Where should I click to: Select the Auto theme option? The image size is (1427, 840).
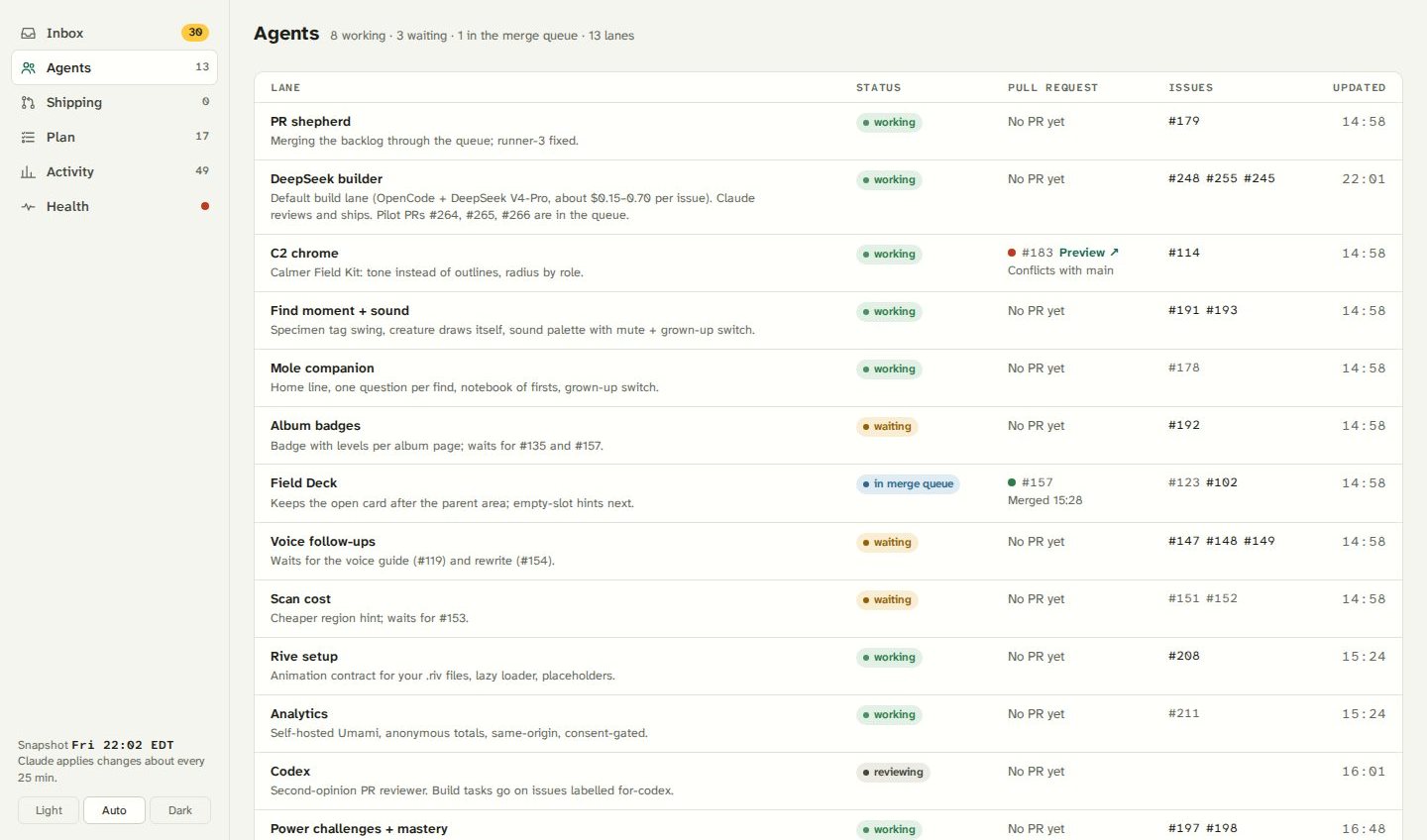point(114,810)
